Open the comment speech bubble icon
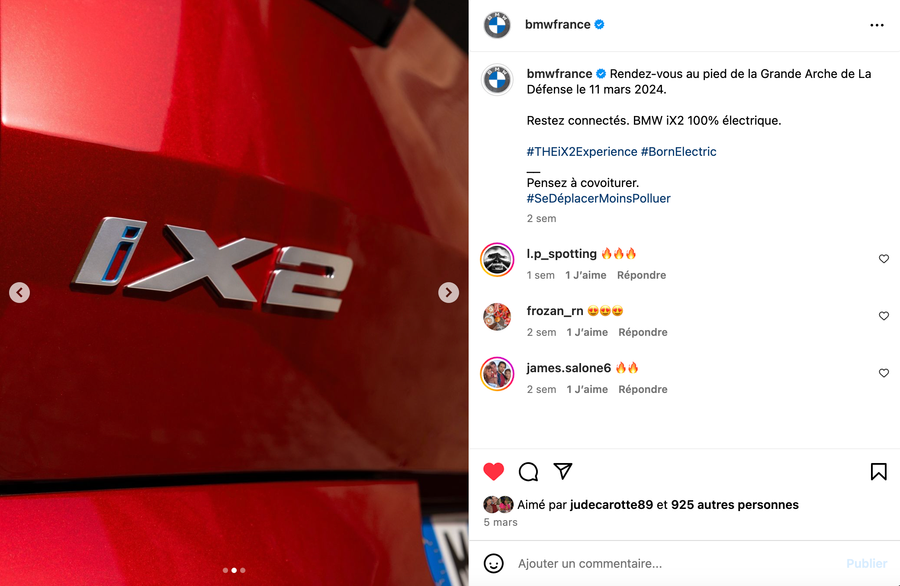The height and width of the screenshot is (586, 900). coord(528,471)
